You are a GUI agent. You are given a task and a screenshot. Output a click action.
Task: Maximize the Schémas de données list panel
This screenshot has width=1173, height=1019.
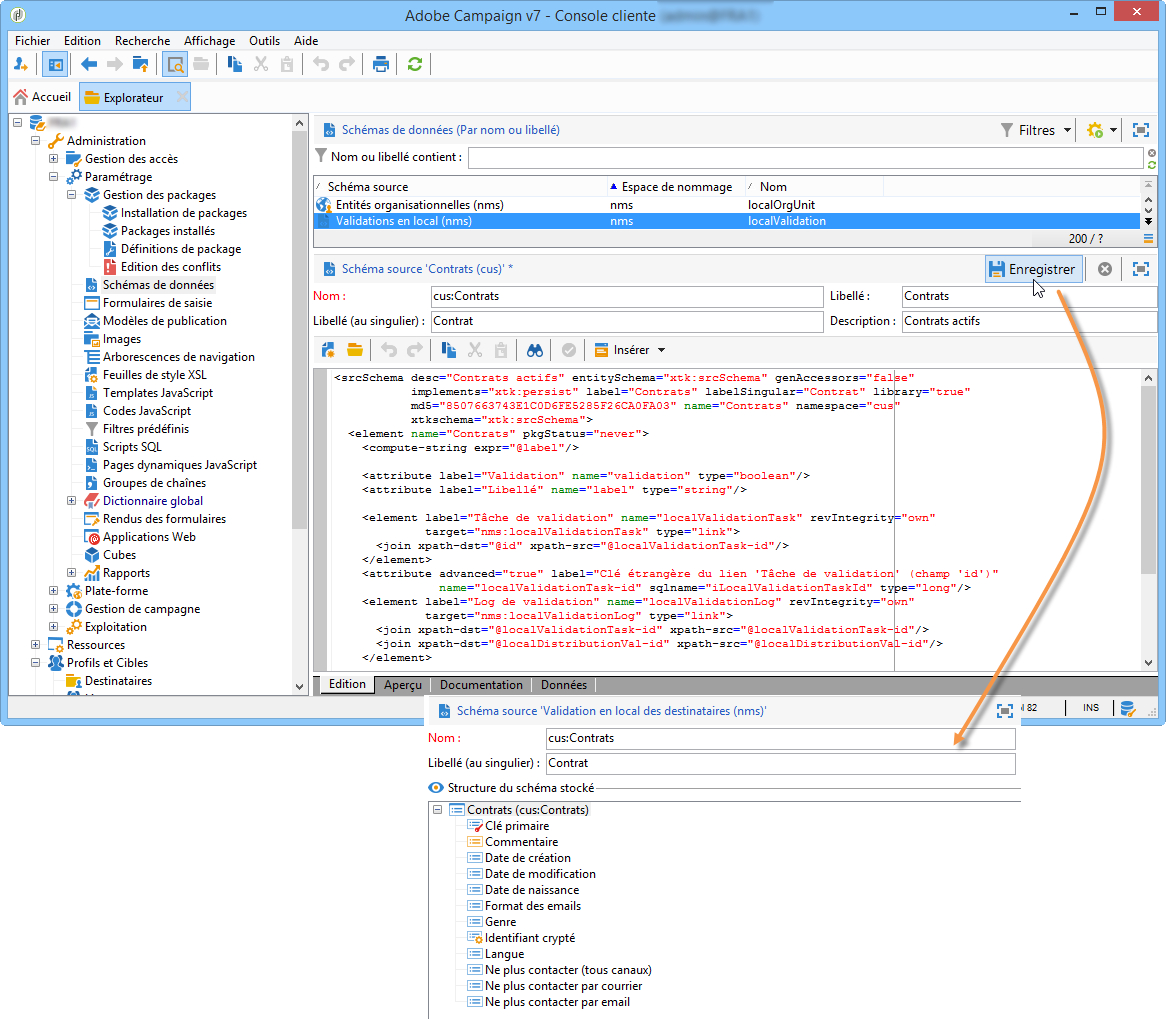pos(1141,130)
